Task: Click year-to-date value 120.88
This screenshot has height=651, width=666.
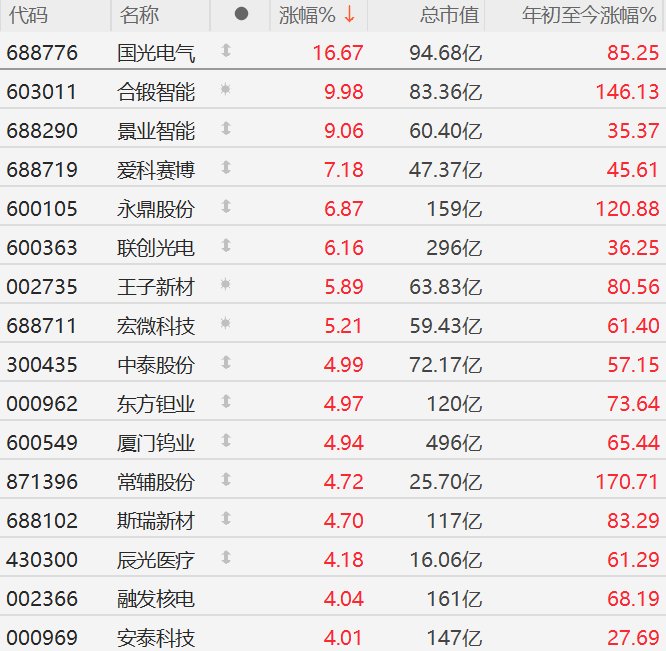Action: pos(627,209)
